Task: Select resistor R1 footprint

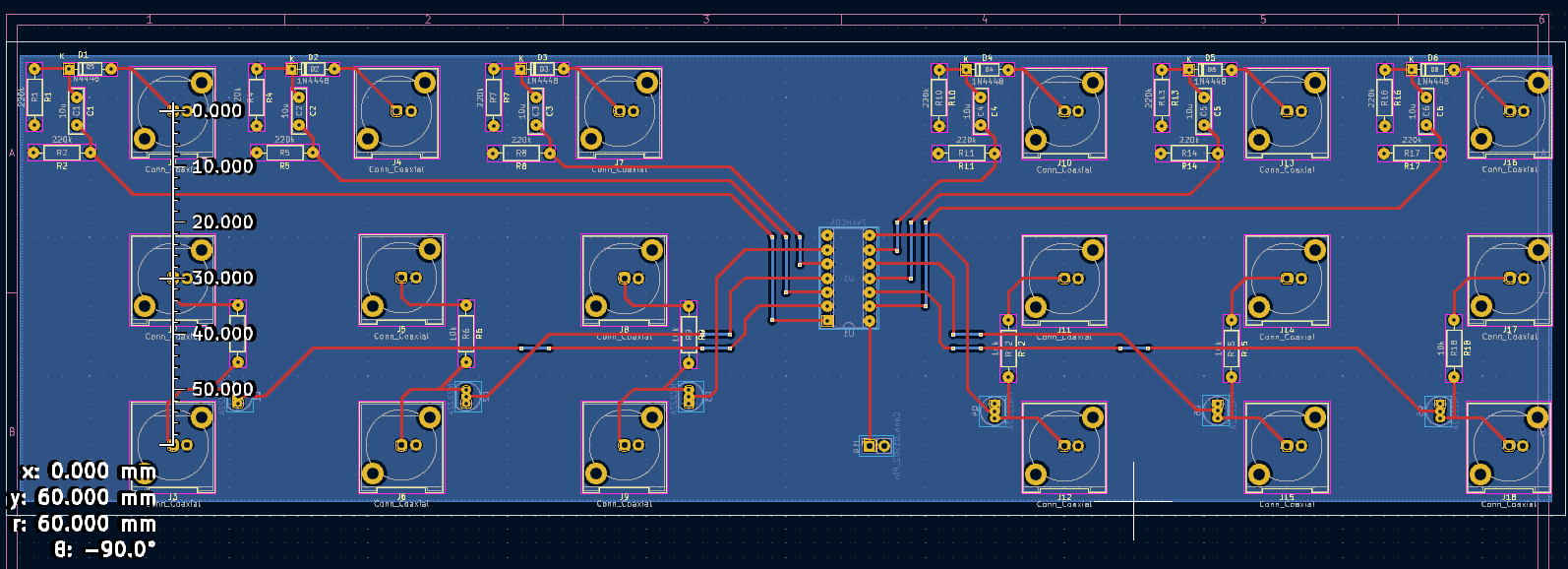Action: pos(34,96)
